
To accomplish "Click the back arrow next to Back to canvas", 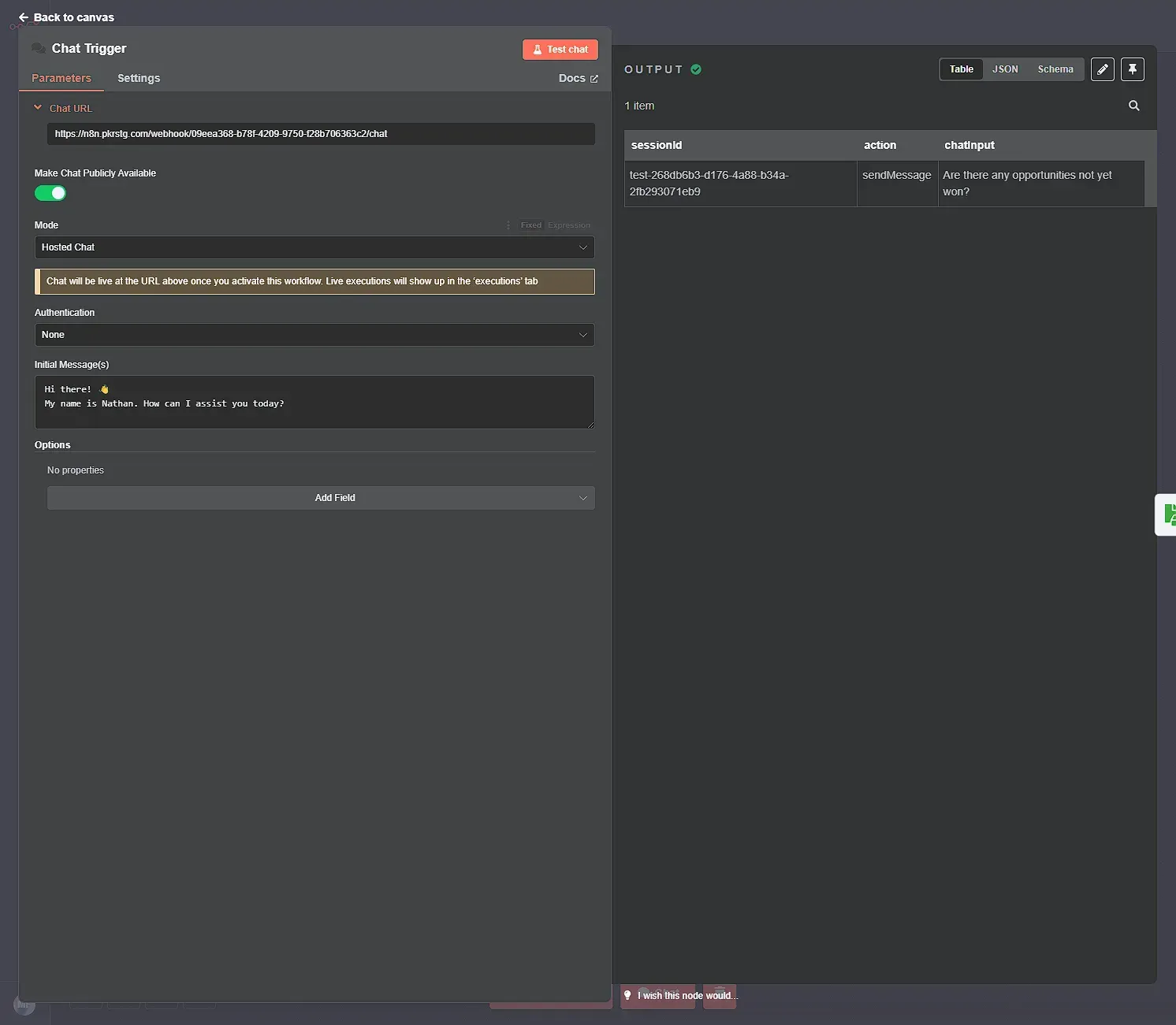I will point(23,17).
